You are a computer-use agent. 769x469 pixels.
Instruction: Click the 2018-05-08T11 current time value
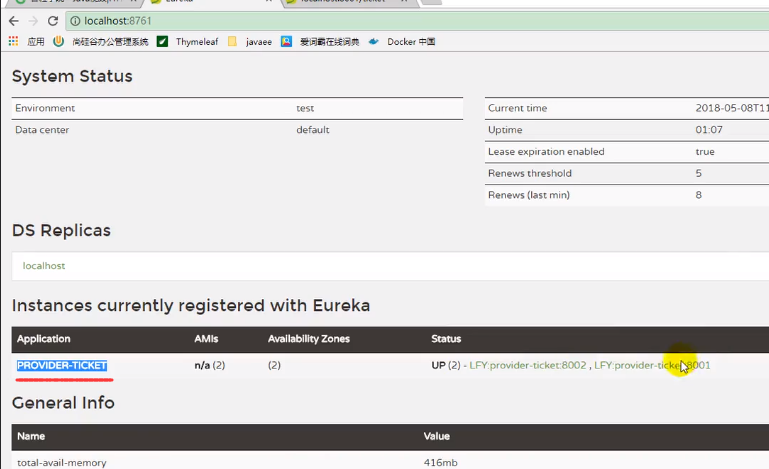click(x=732, y=108)
